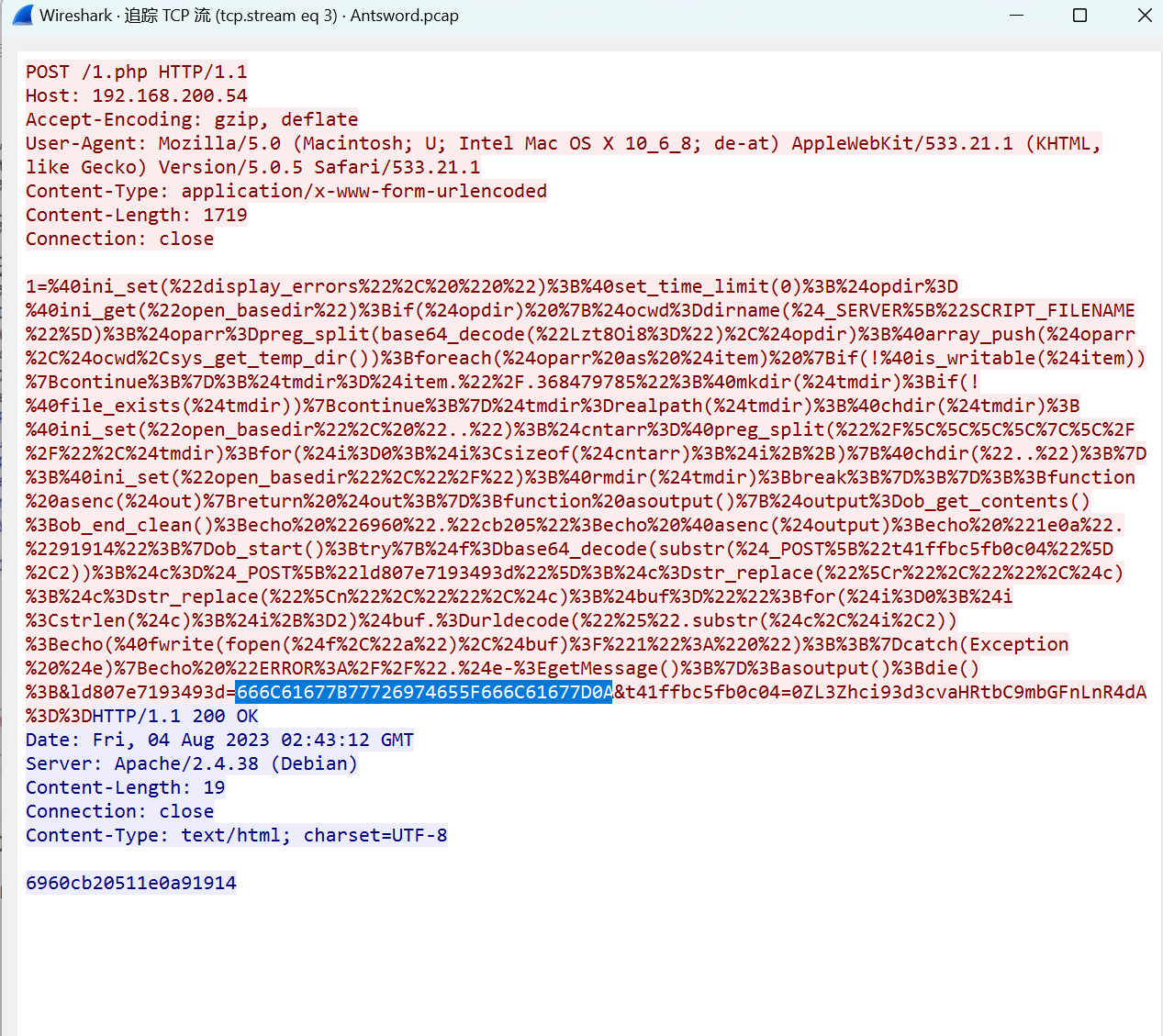The height and width of the screenshot is (1036, 1163).
Task: Click the 'Host: 192.168.200.54' header
Action: click(x=137, y=95)
